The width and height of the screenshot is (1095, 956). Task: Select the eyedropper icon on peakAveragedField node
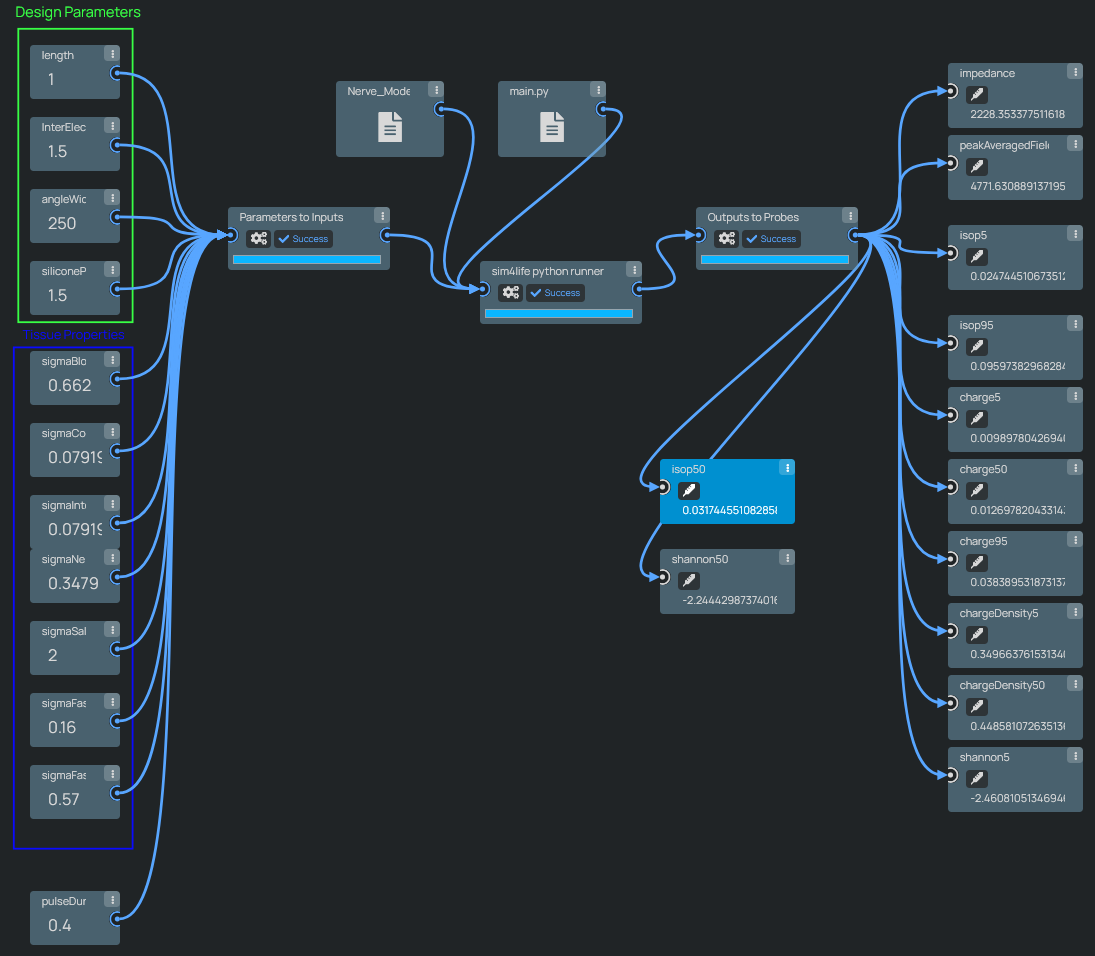coord(976,166)
